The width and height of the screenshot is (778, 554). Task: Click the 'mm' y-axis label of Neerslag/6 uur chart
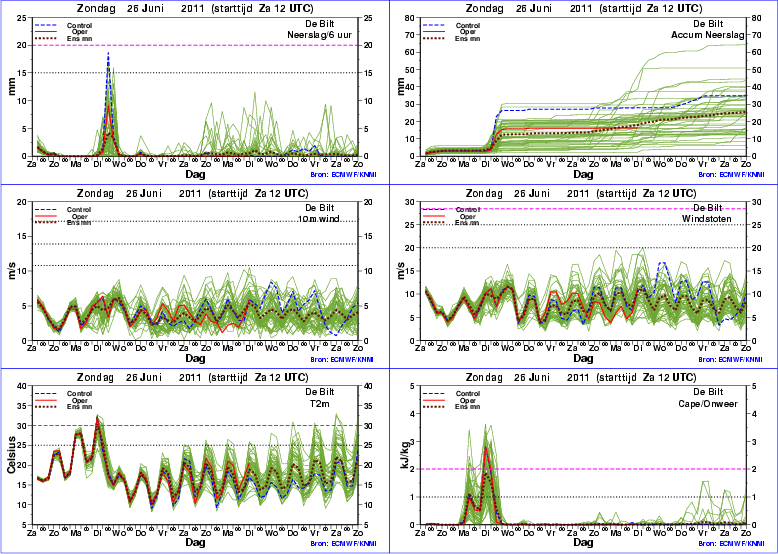[10, 87]
